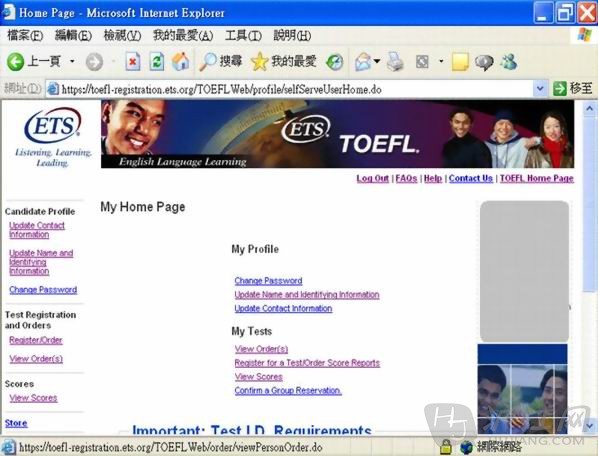
Task: Open the Contact Us link
Action: point(471,178)
